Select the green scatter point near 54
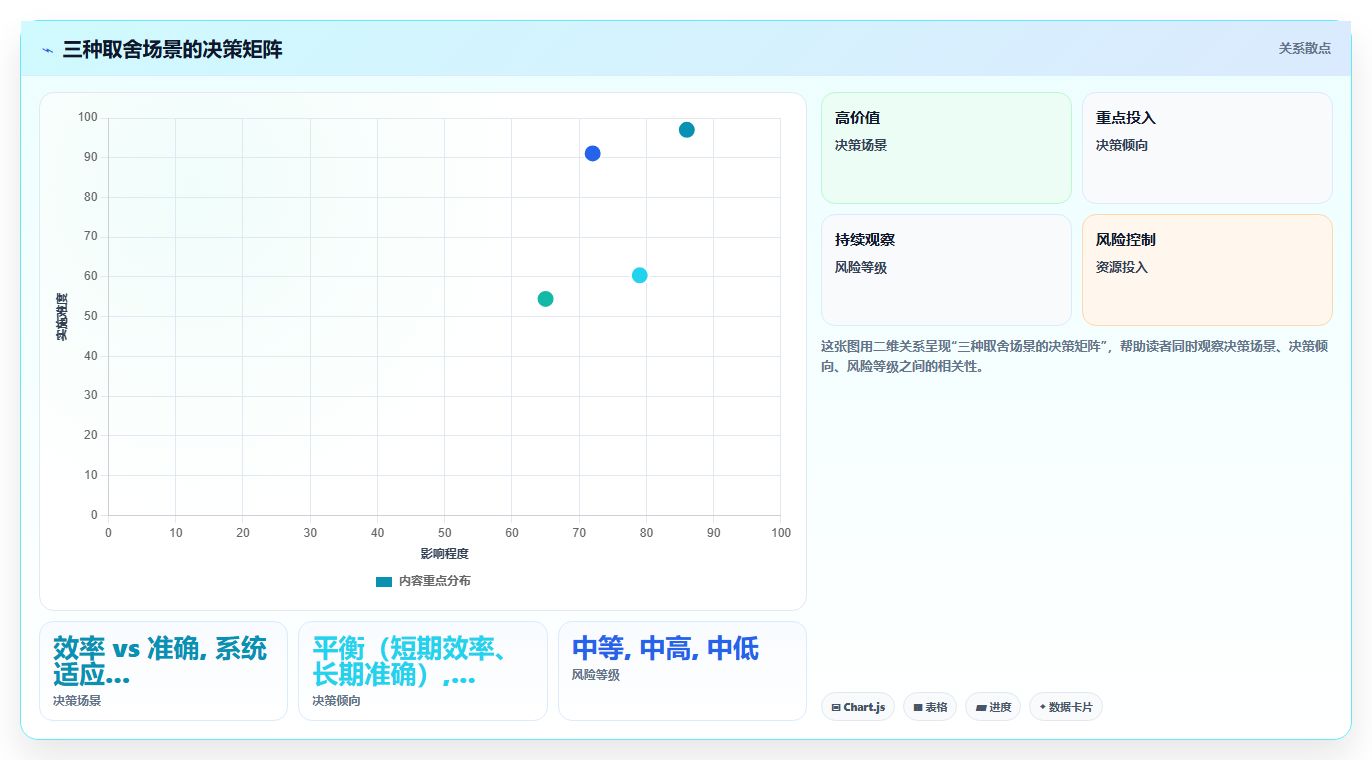The image size is (1372, 760). [545, 299]
